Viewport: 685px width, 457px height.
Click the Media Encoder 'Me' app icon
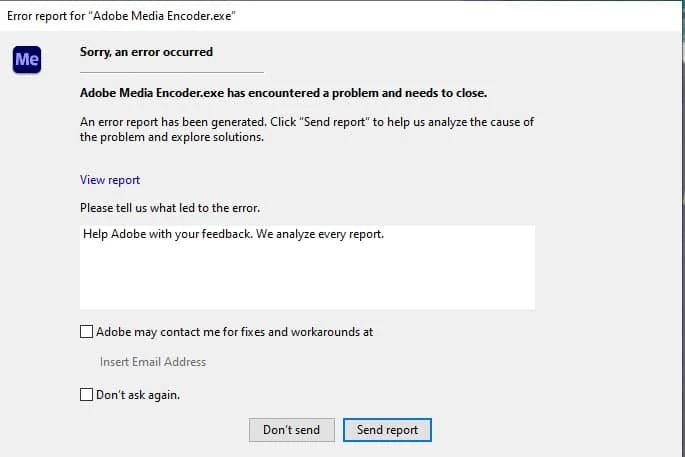27,59
